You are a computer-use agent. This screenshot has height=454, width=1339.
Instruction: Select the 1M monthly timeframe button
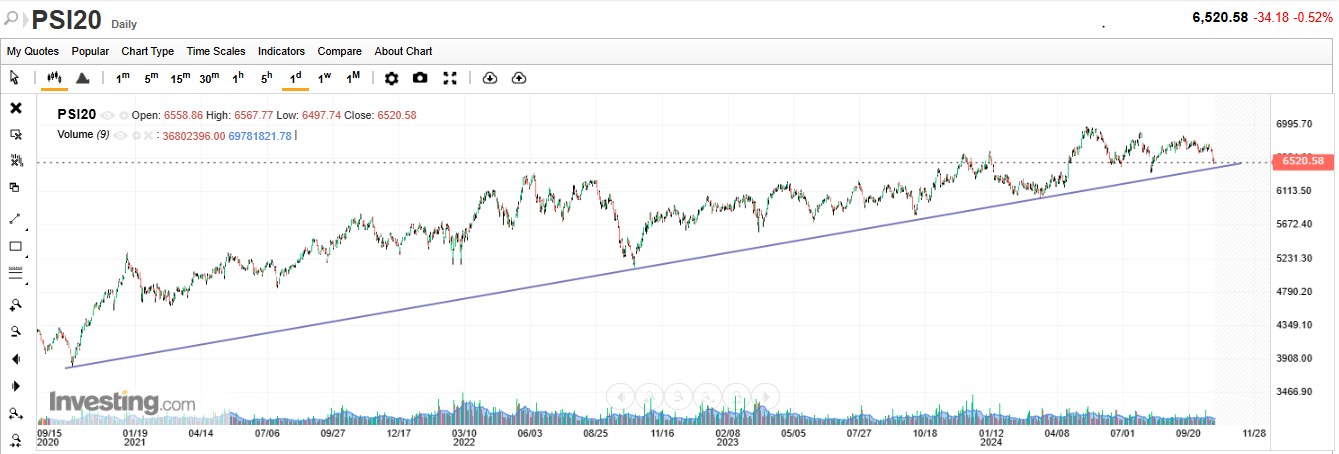(x=353, y=78)
